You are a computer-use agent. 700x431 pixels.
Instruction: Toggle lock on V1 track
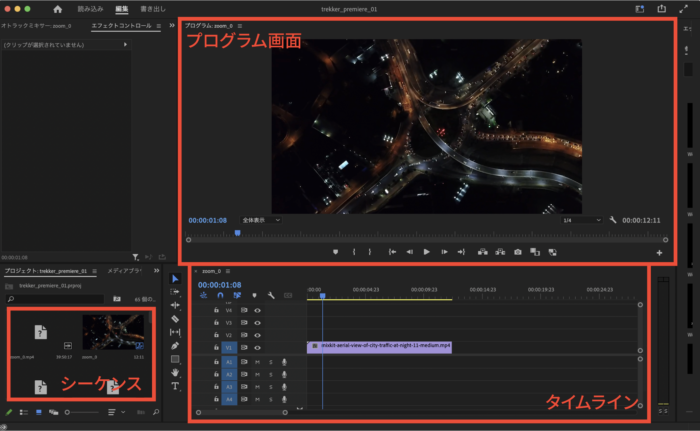pos(216,347)
